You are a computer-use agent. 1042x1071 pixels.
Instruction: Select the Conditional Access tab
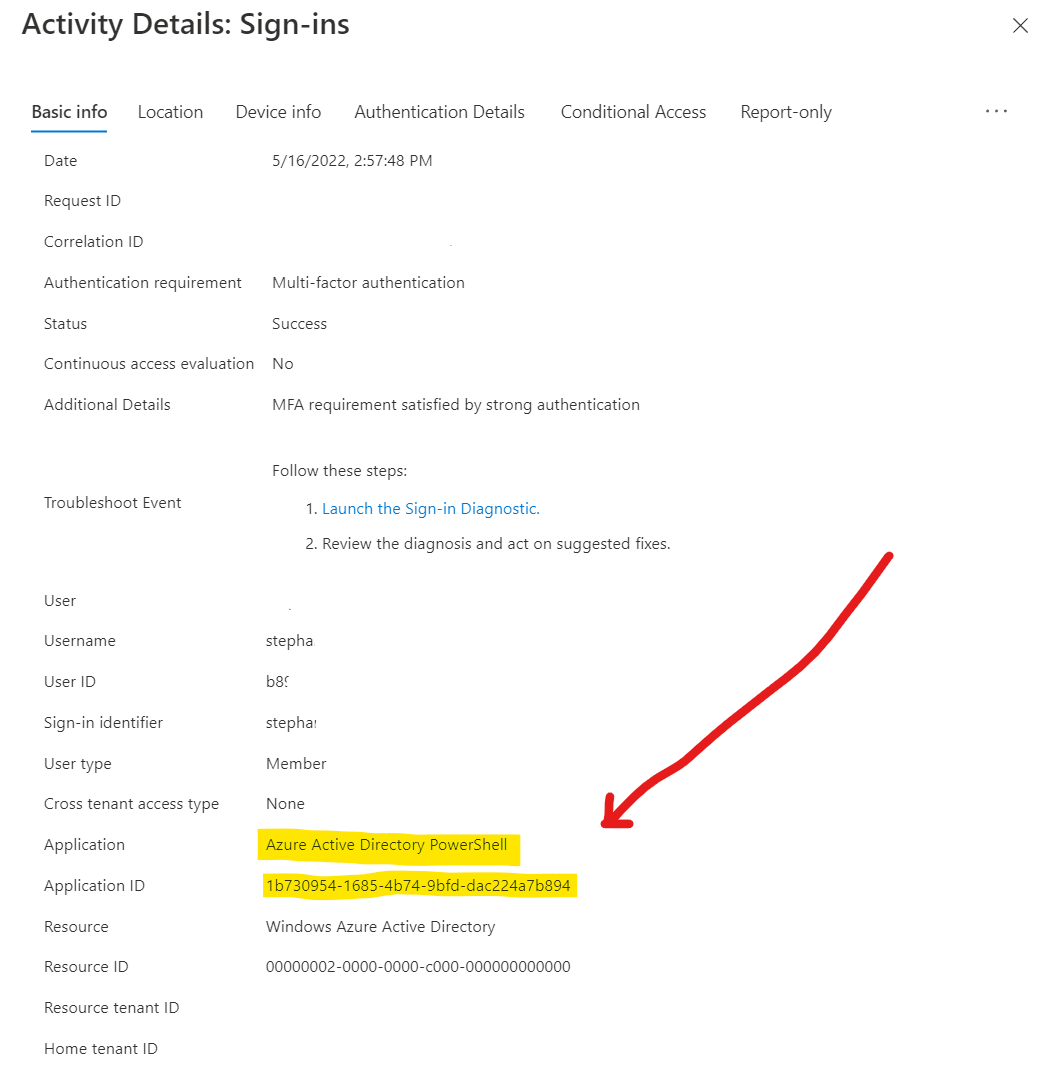(633, 112)
